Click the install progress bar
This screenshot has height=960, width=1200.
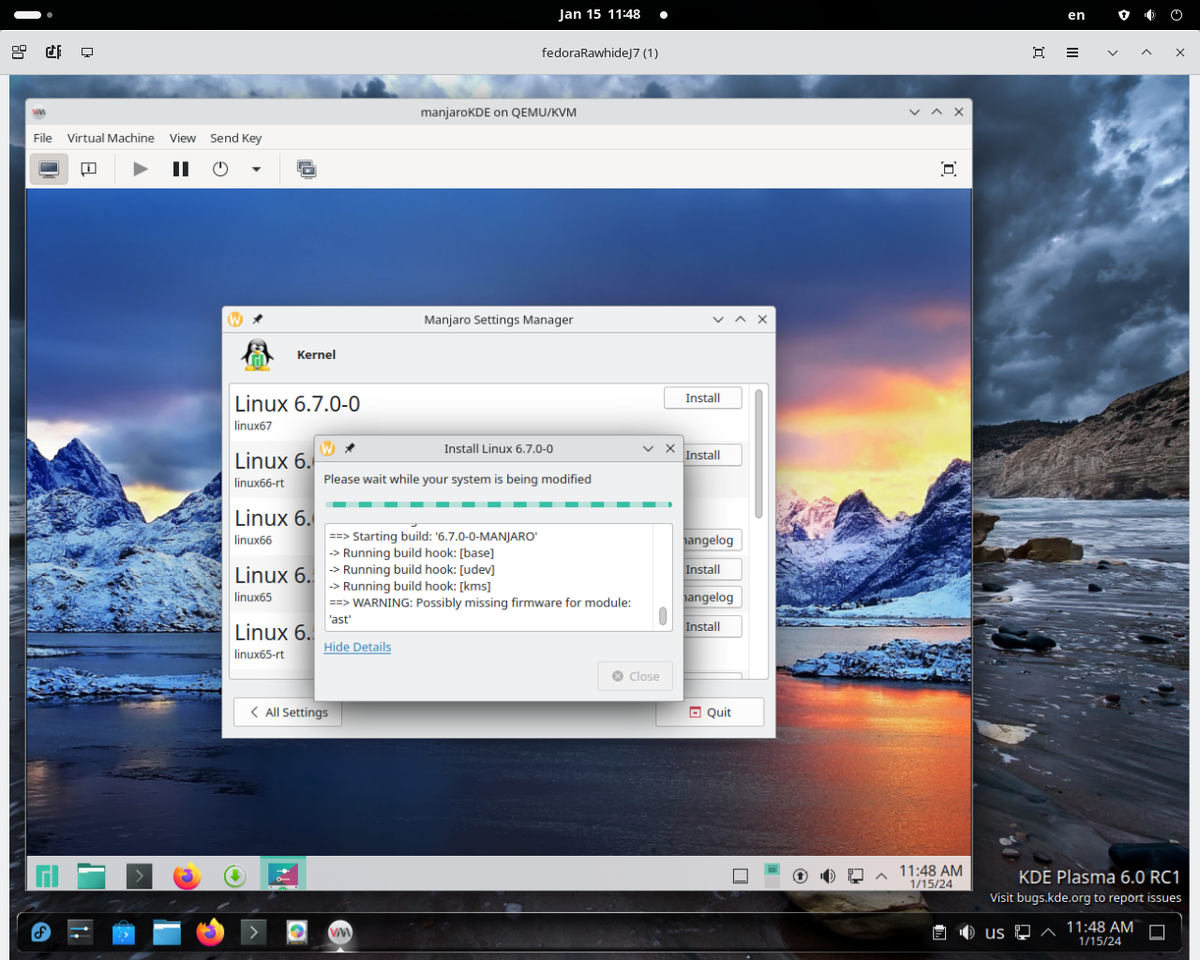coord(498,505)
